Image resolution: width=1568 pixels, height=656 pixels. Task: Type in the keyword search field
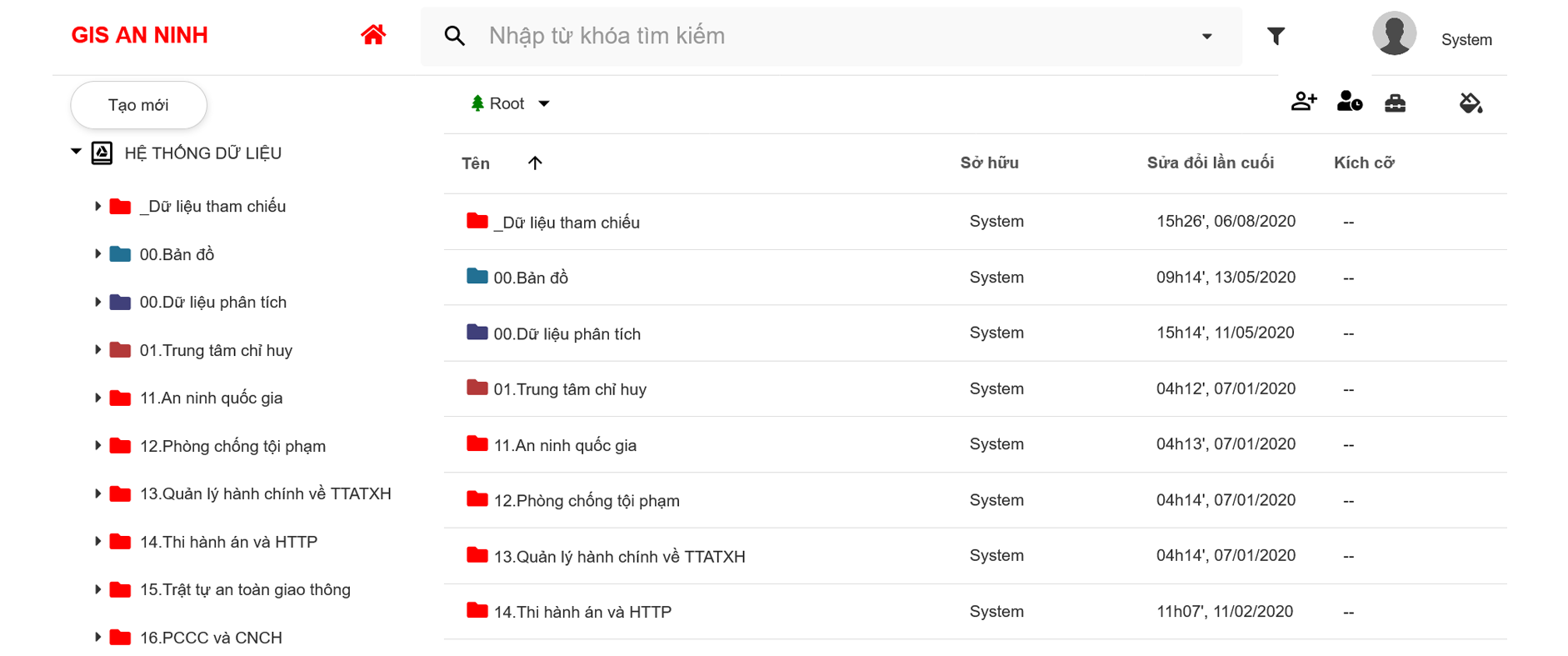833,36
